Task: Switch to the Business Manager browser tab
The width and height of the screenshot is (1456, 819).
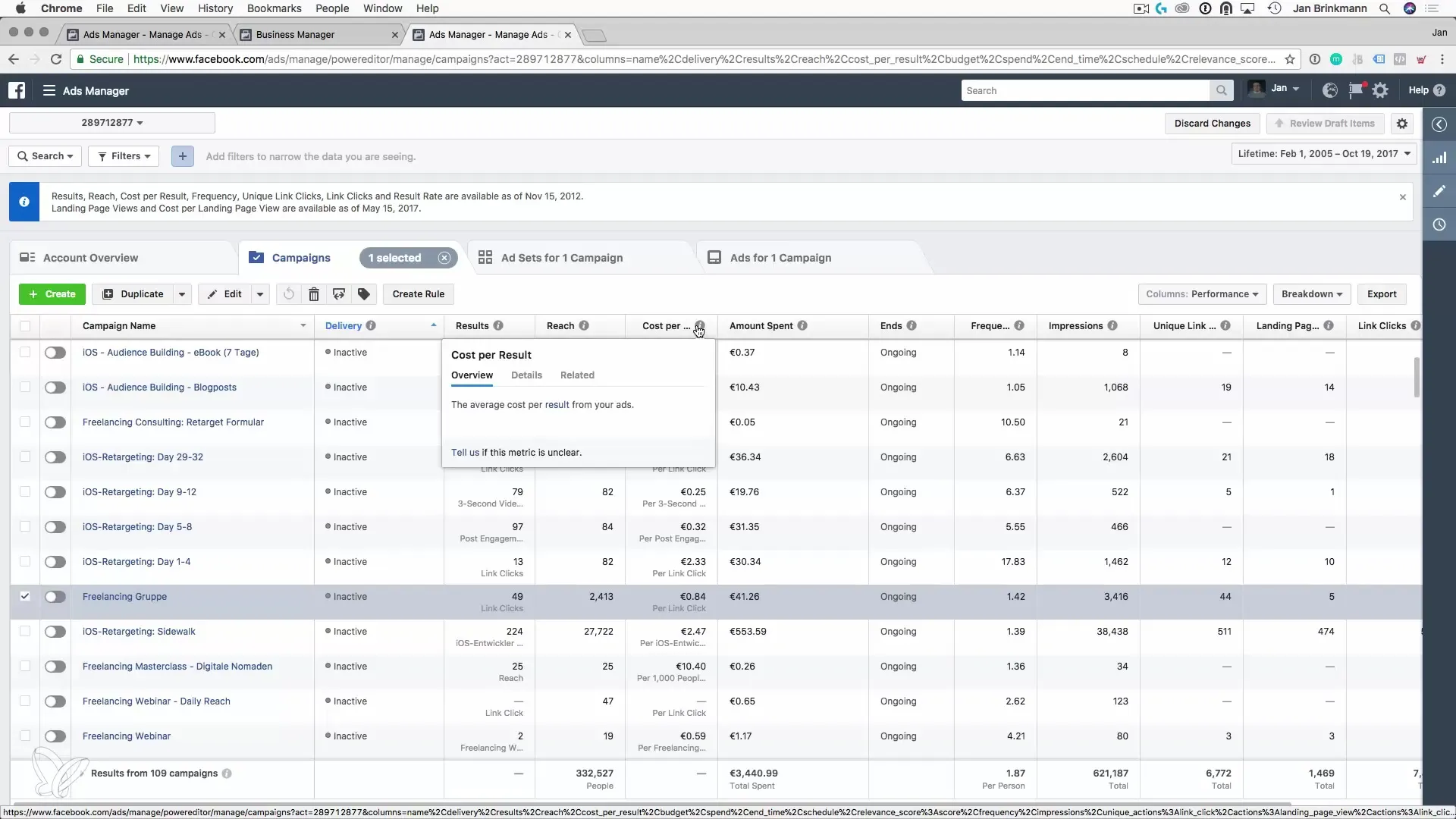Action: [x=318, y=35]
